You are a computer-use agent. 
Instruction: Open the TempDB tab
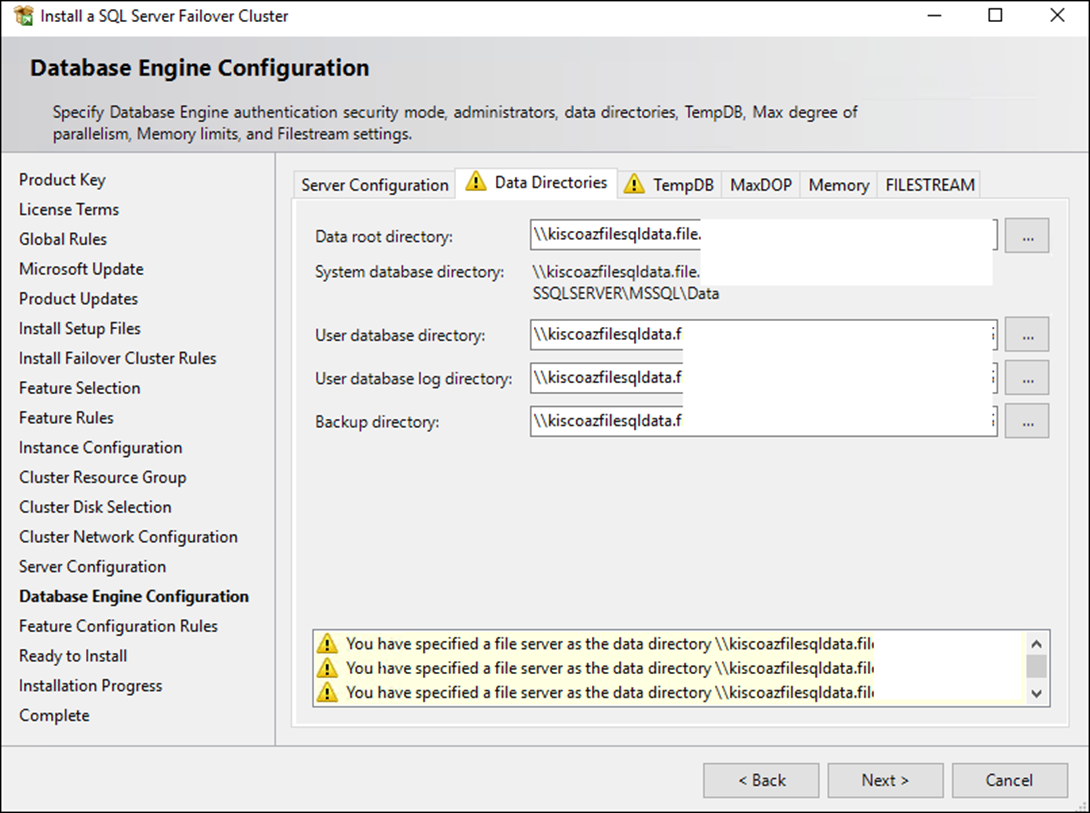(x=670, y=185)
